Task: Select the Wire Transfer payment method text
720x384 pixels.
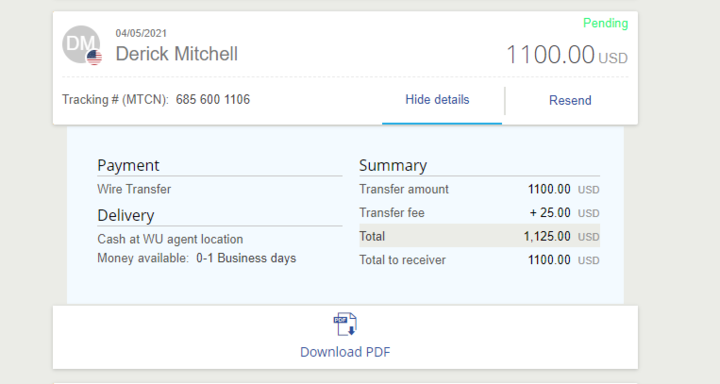Action: click(134, 189)
